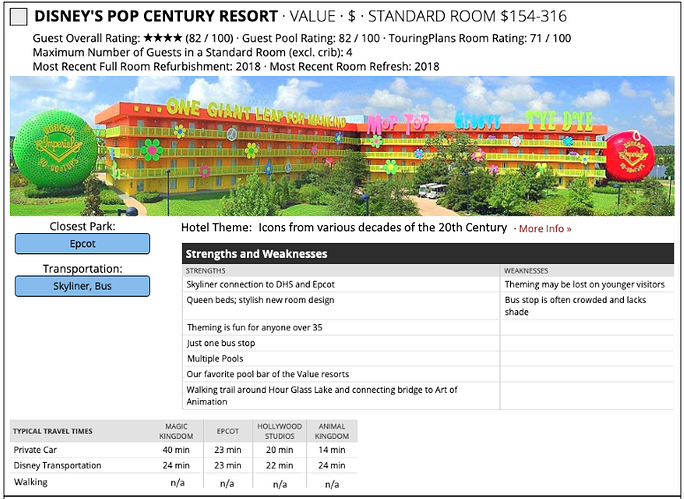Viewport: 684px width, 499px height.
Task: Click Private Car Animal Kingdom 14 min
Action: click(332, 450)
